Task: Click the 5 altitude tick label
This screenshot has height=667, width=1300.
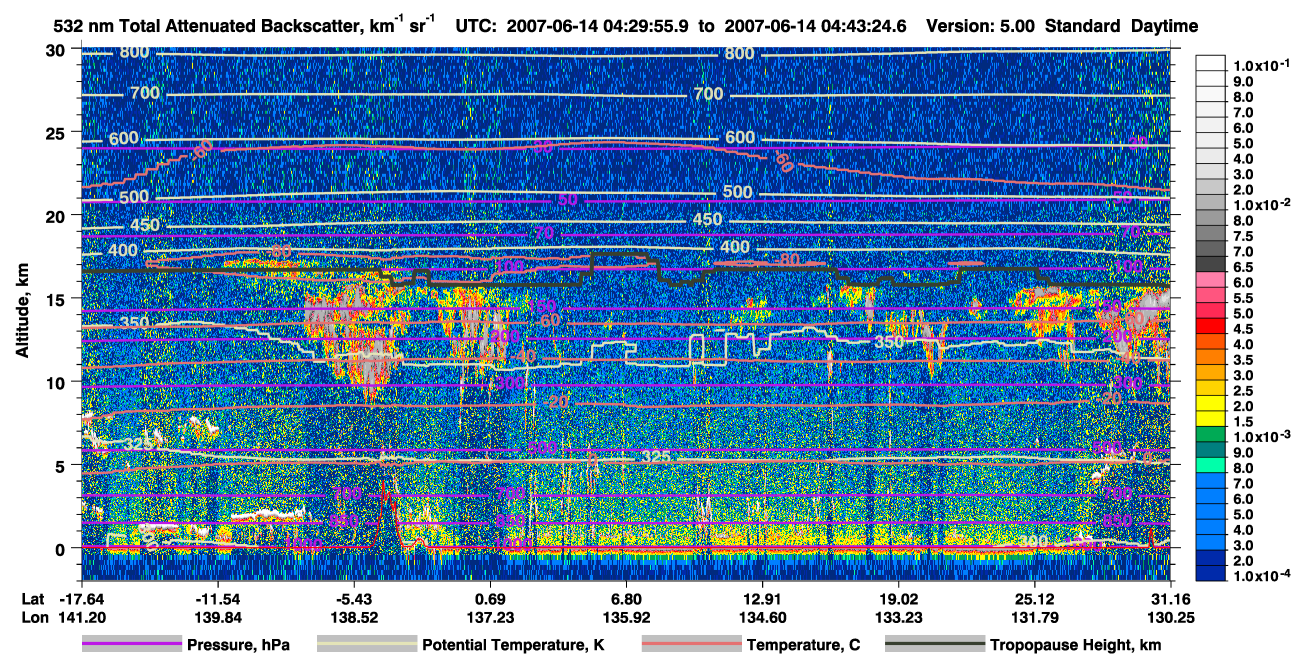Action: [61, 464]
